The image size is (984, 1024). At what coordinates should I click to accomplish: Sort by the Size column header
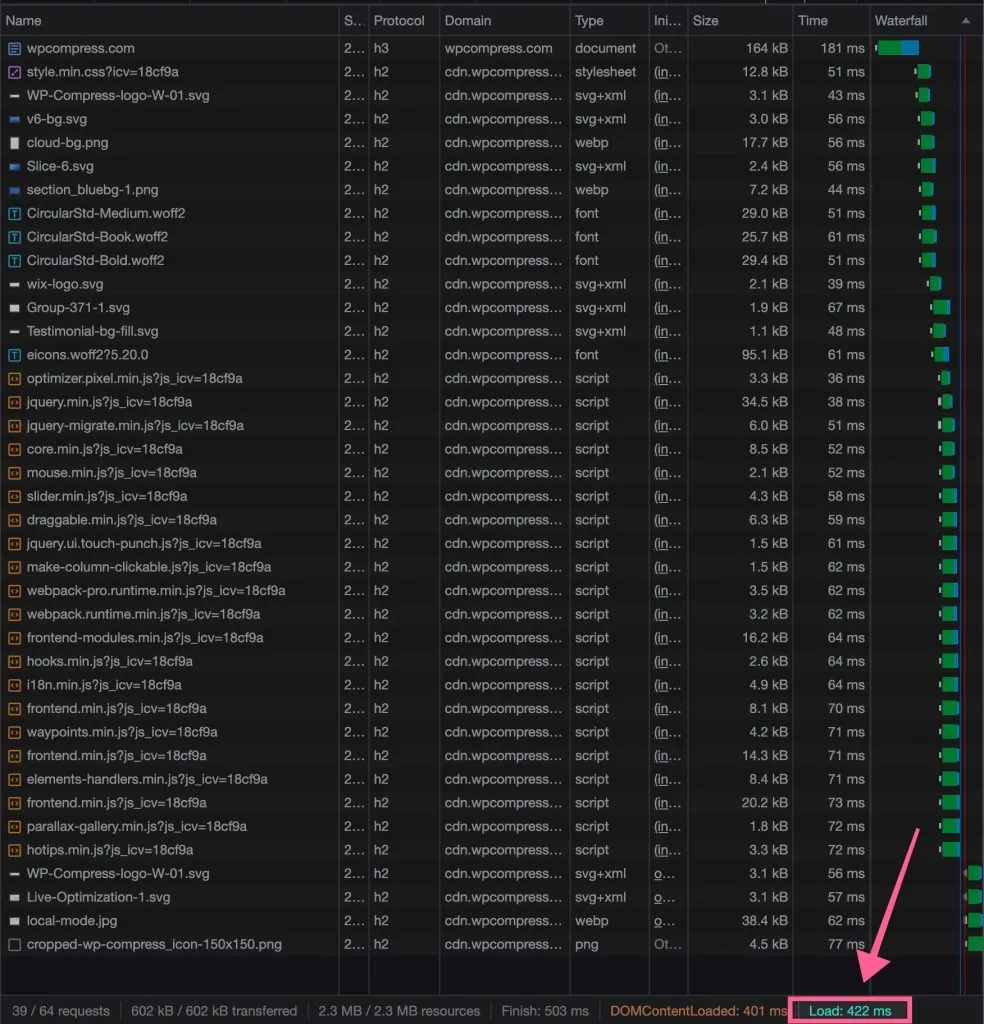pyautogui.click(x=705, y=20)
